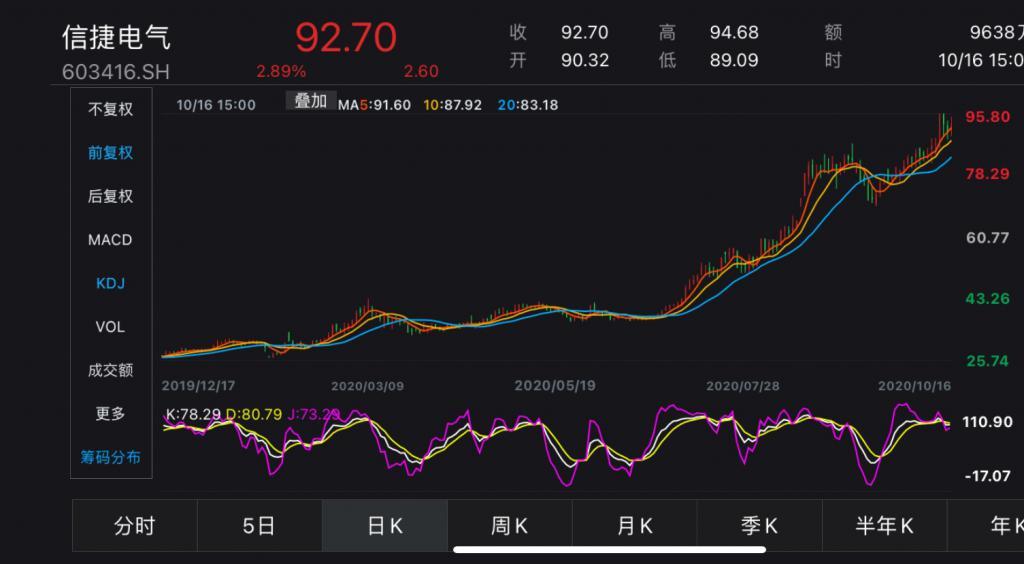
Task: Tap date label 2020/05/19 on axis
Action: 555,386
